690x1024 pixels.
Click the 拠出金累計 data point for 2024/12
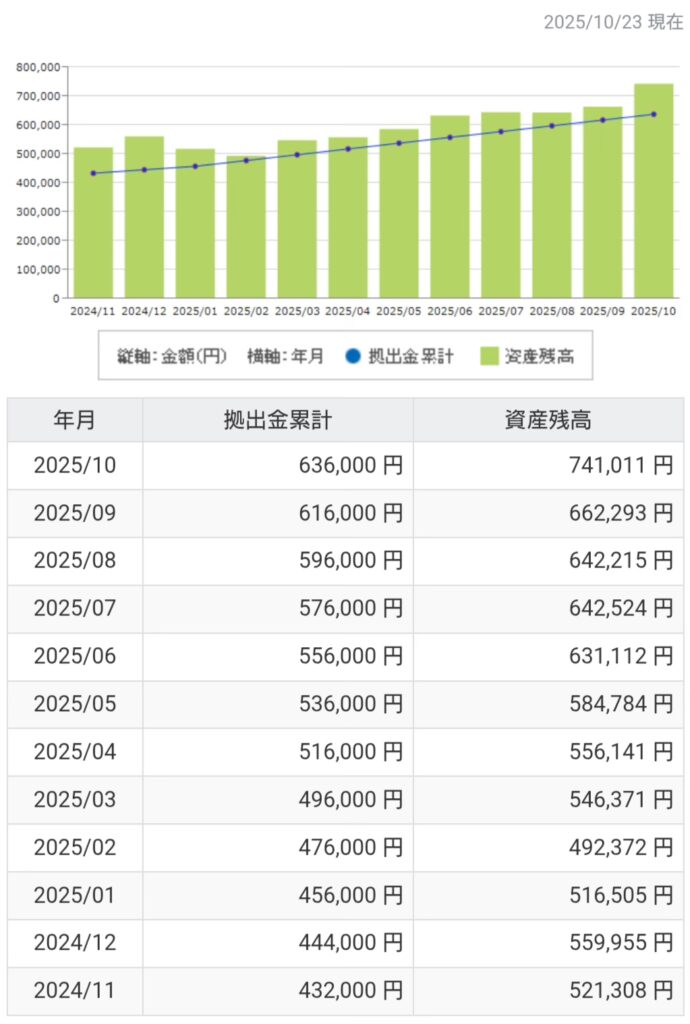(144, 170)
